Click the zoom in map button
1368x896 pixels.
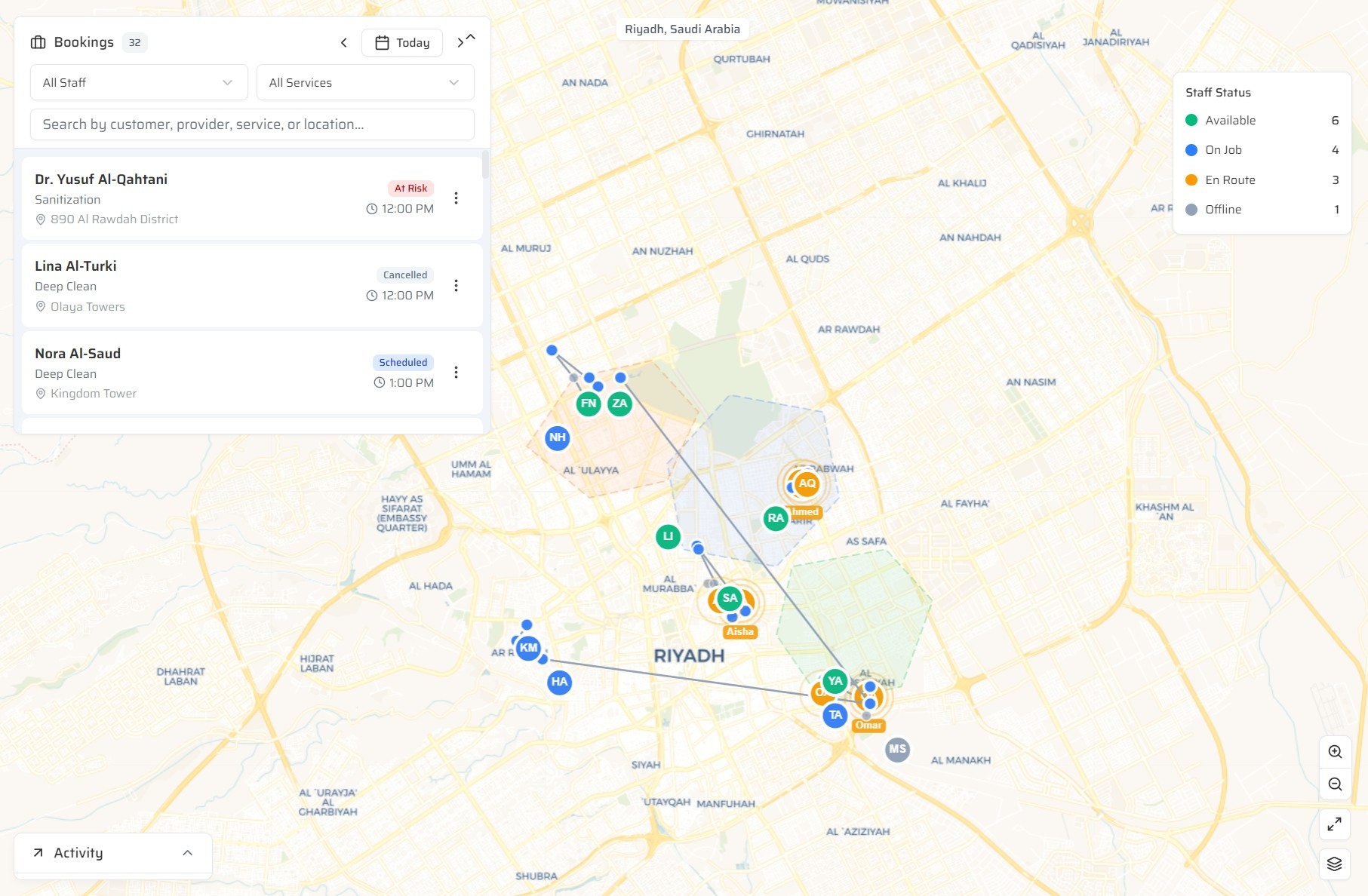(x=1335, y=751)
